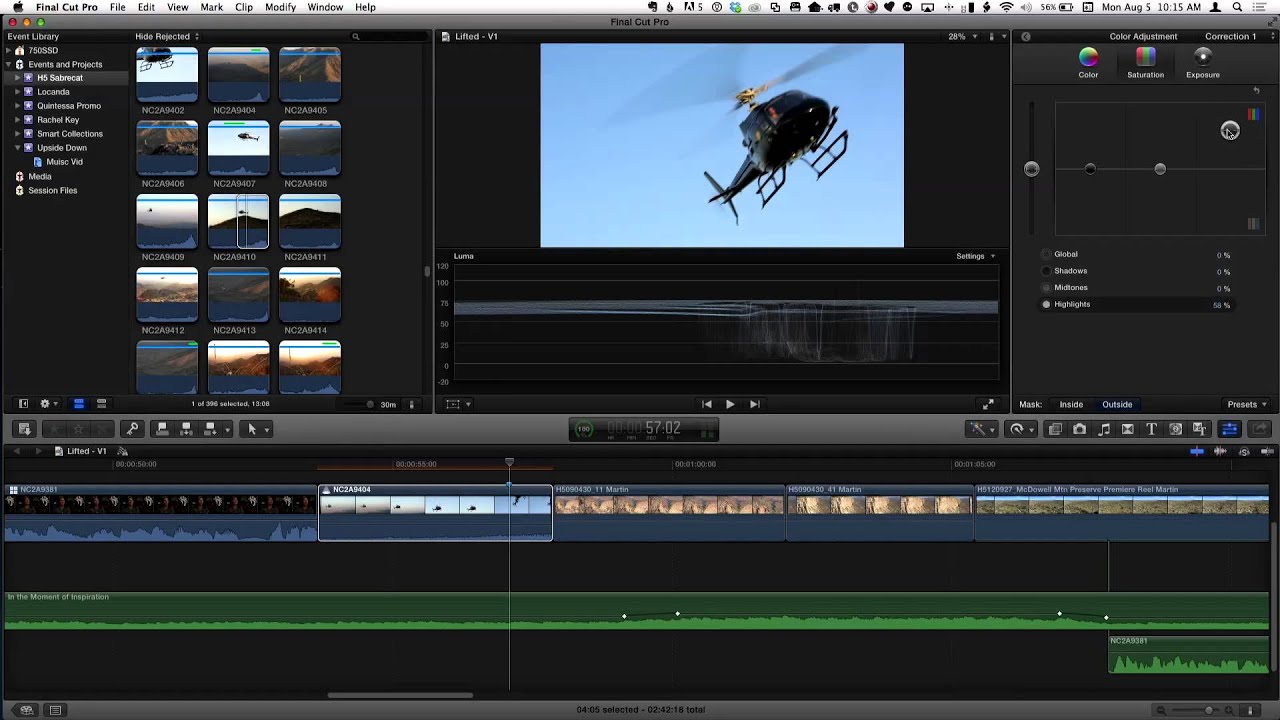Click the connect clip to primary storyline icon
Viewport: 1280px width, 720px height.
click(162, 429)
